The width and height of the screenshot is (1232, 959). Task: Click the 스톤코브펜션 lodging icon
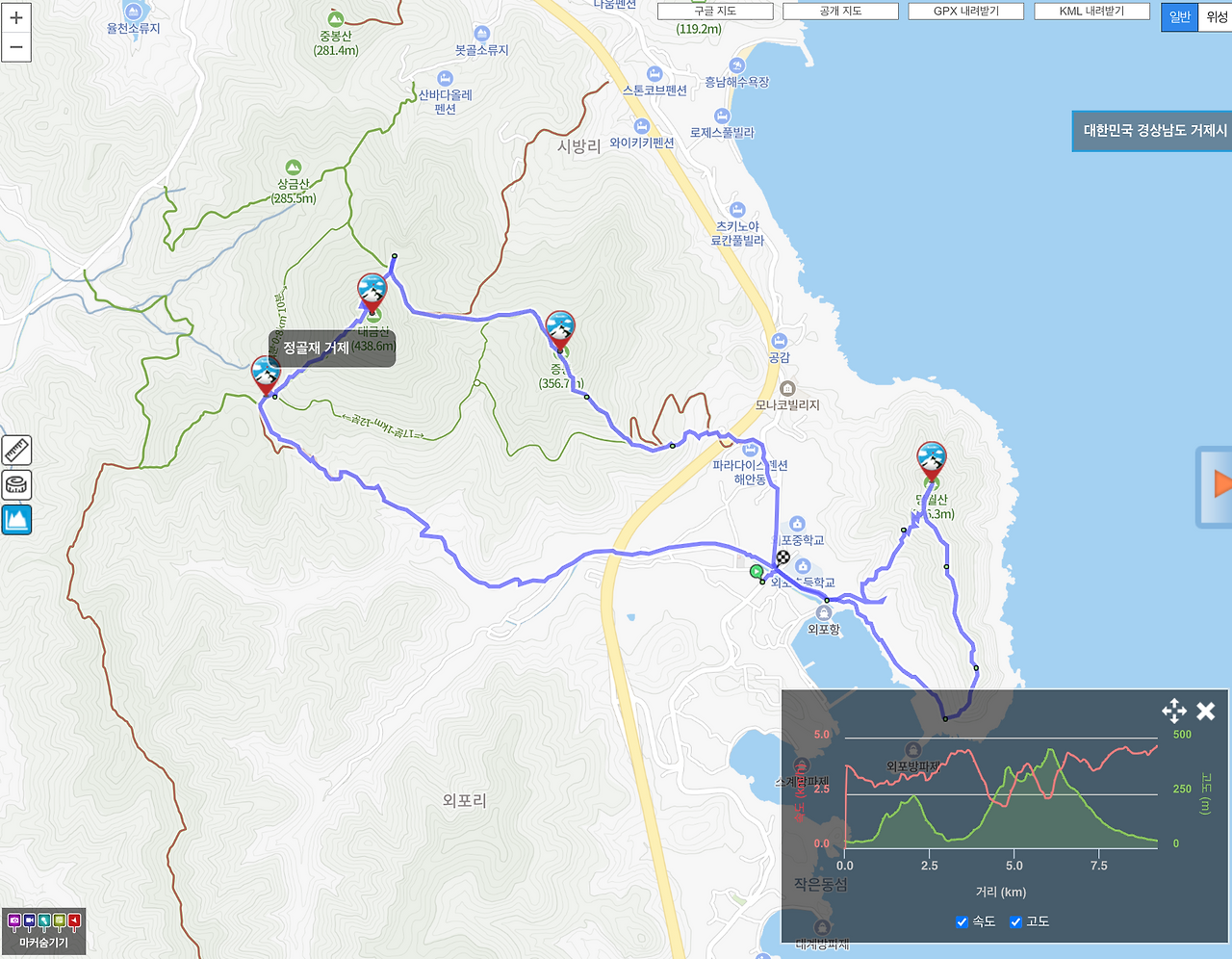pyautogui.click(x=654, y=74)
